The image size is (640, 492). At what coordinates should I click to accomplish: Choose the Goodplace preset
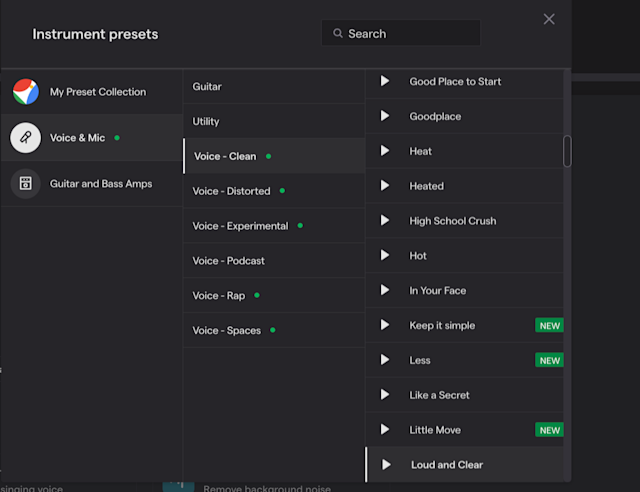pos(435,116)
